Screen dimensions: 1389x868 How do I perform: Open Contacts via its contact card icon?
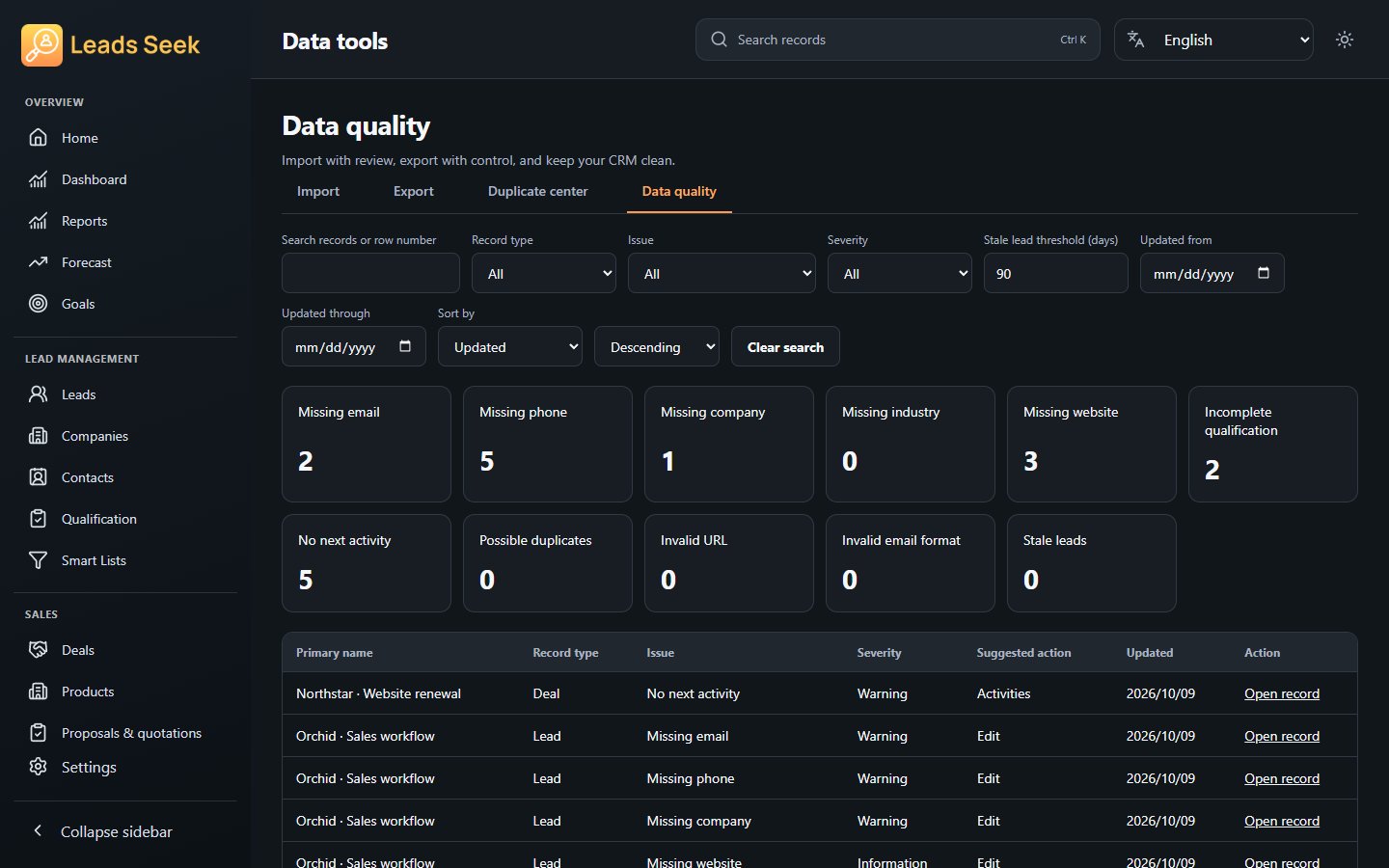coord(38,477)
